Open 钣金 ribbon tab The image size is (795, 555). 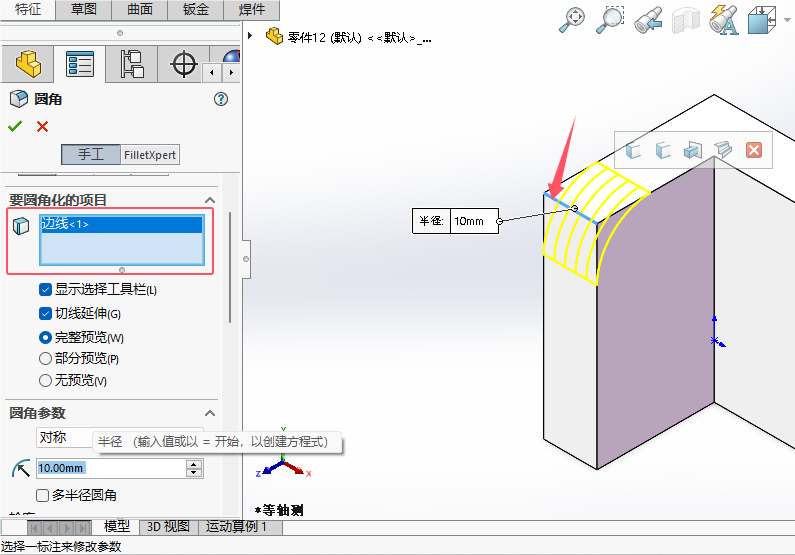tap(196, 9)
